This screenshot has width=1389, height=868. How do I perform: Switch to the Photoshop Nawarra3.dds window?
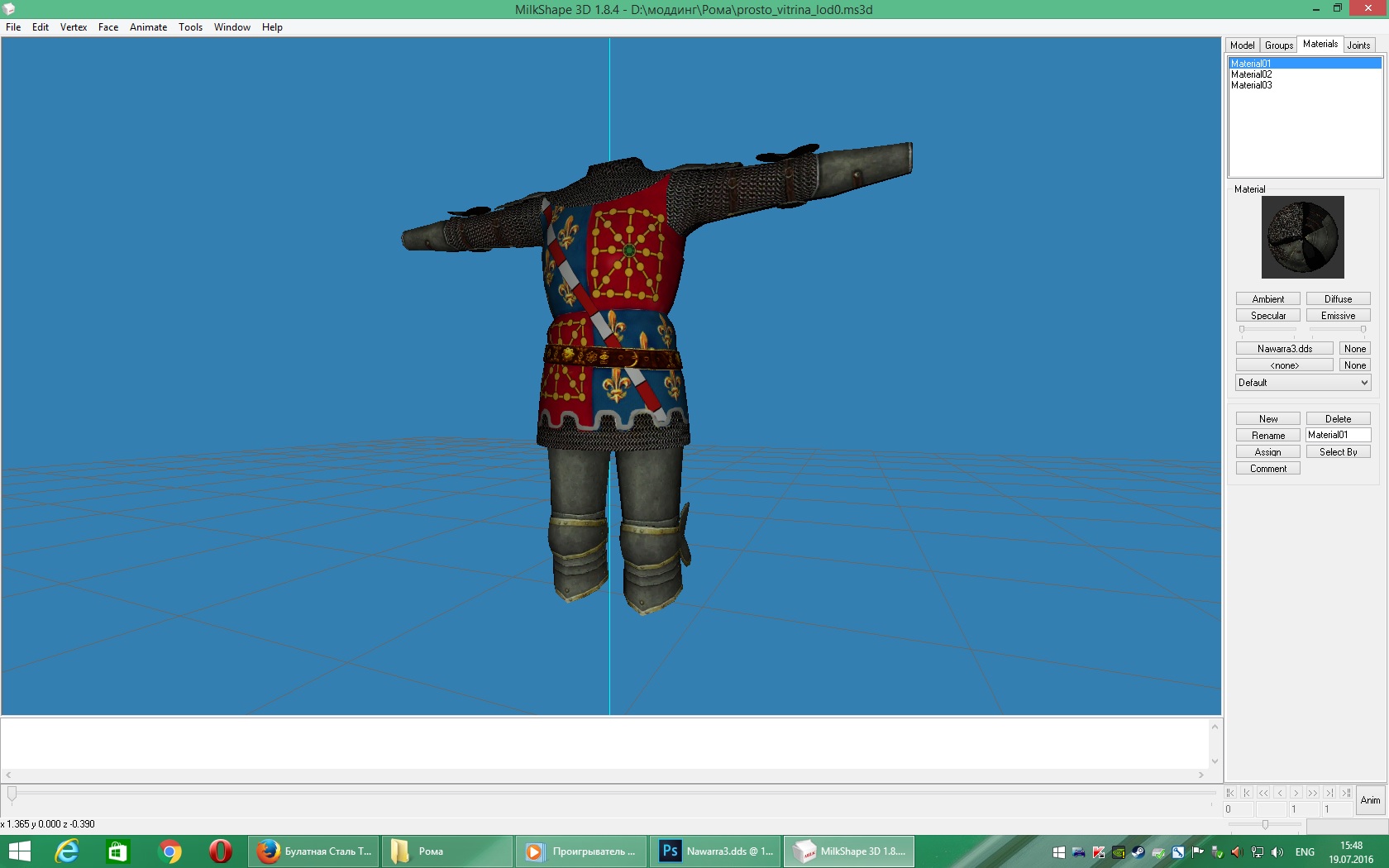[716, 851]
